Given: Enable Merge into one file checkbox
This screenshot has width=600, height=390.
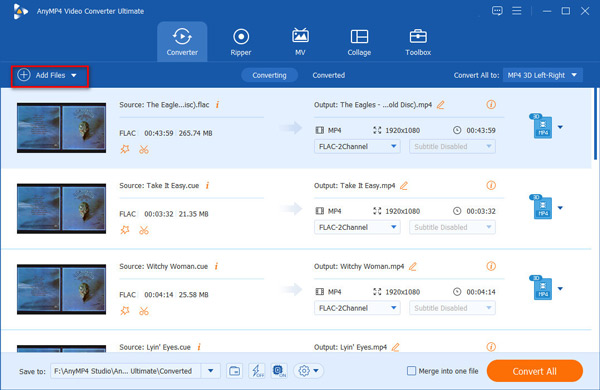Looking at the screenshot, I should (411, 371).
